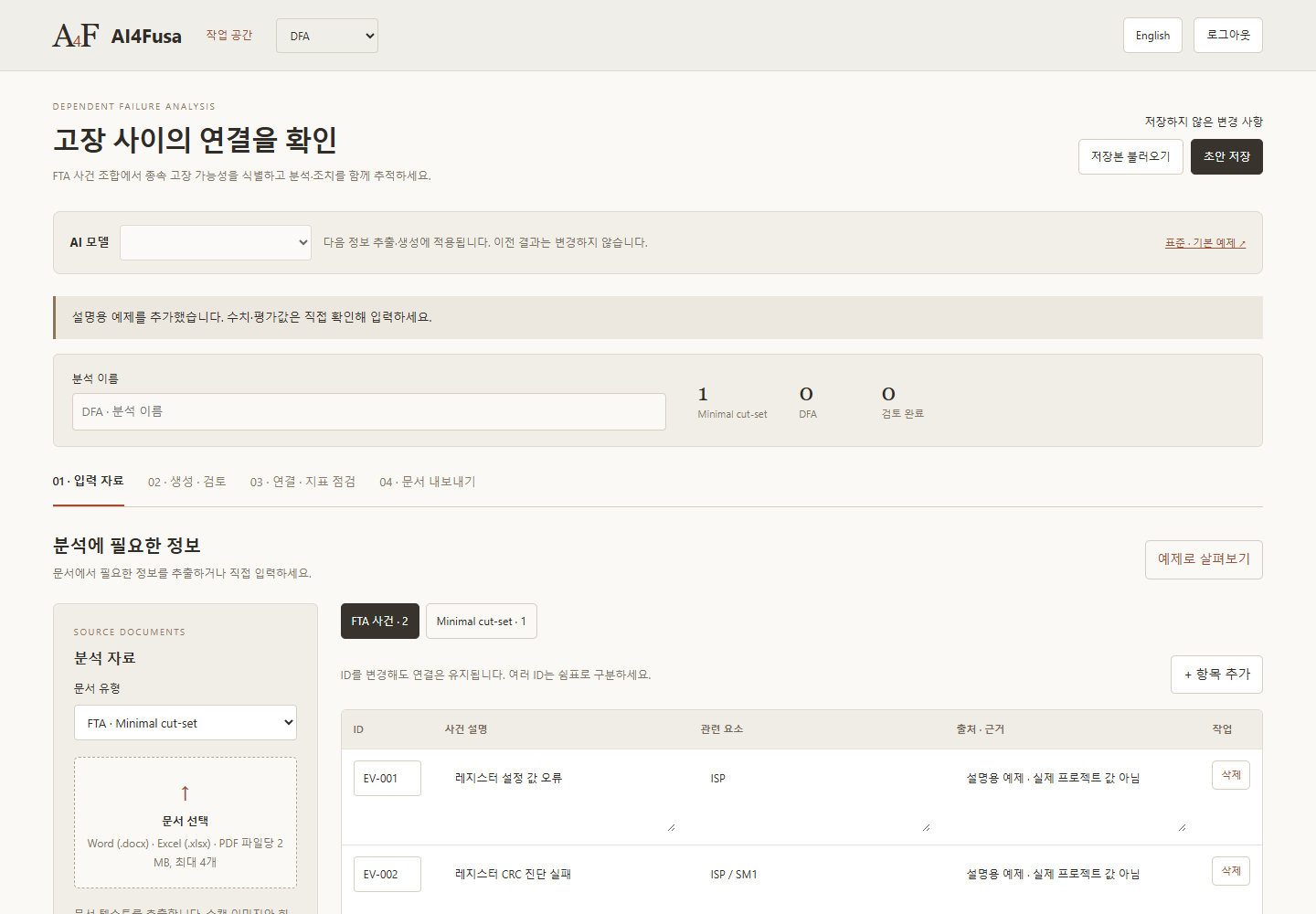Select the FTA 사건 · 2 tab
The image size is (1316, 914).
click(380, 622)
